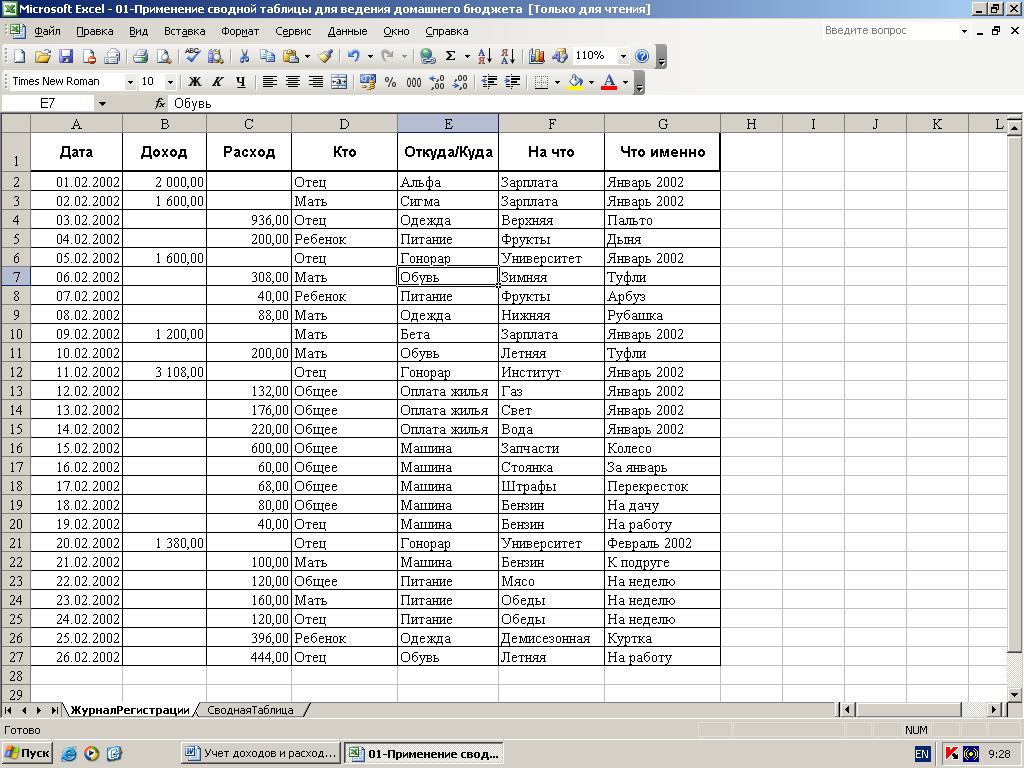Open the font size 10 dropdown
This screenshot has height=768, width=1024.
(x=170, y=82)
